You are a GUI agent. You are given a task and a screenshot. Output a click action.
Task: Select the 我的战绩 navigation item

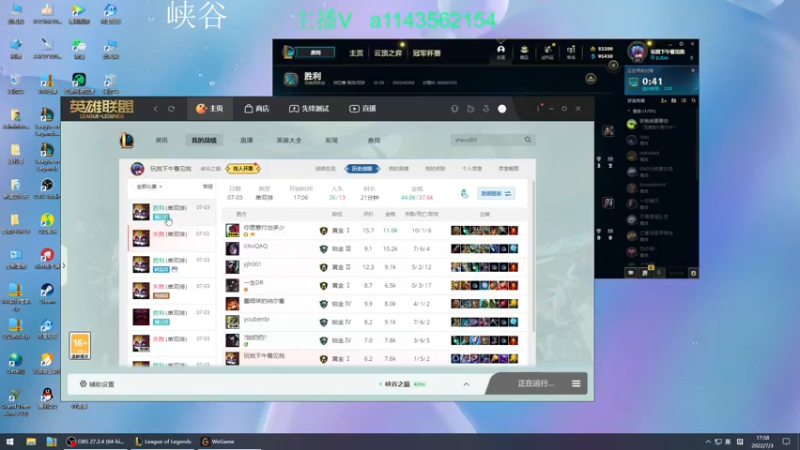(x=204, y=140)
